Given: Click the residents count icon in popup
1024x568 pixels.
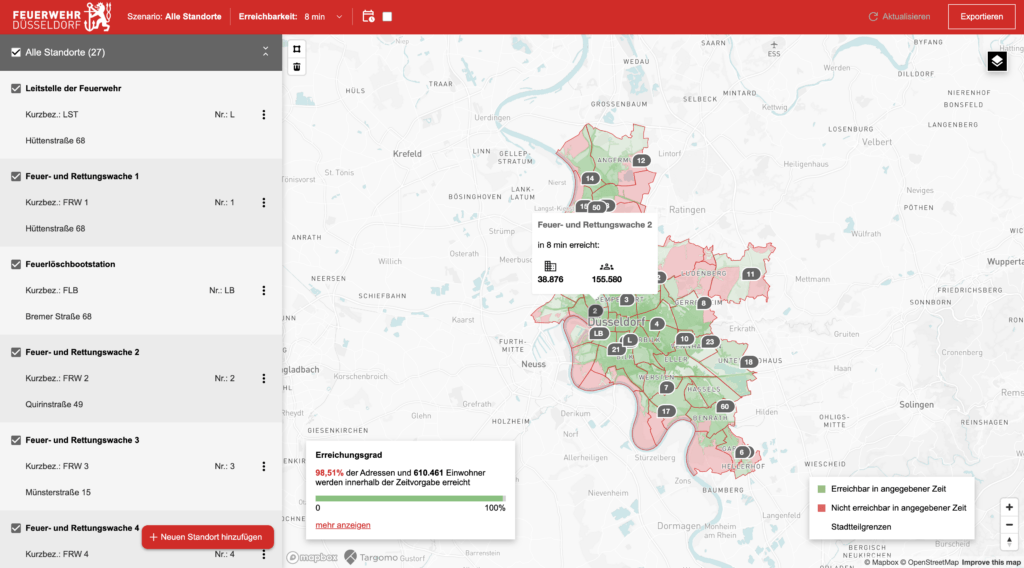Looking at the screenshot, I should [x=606, y=266].
